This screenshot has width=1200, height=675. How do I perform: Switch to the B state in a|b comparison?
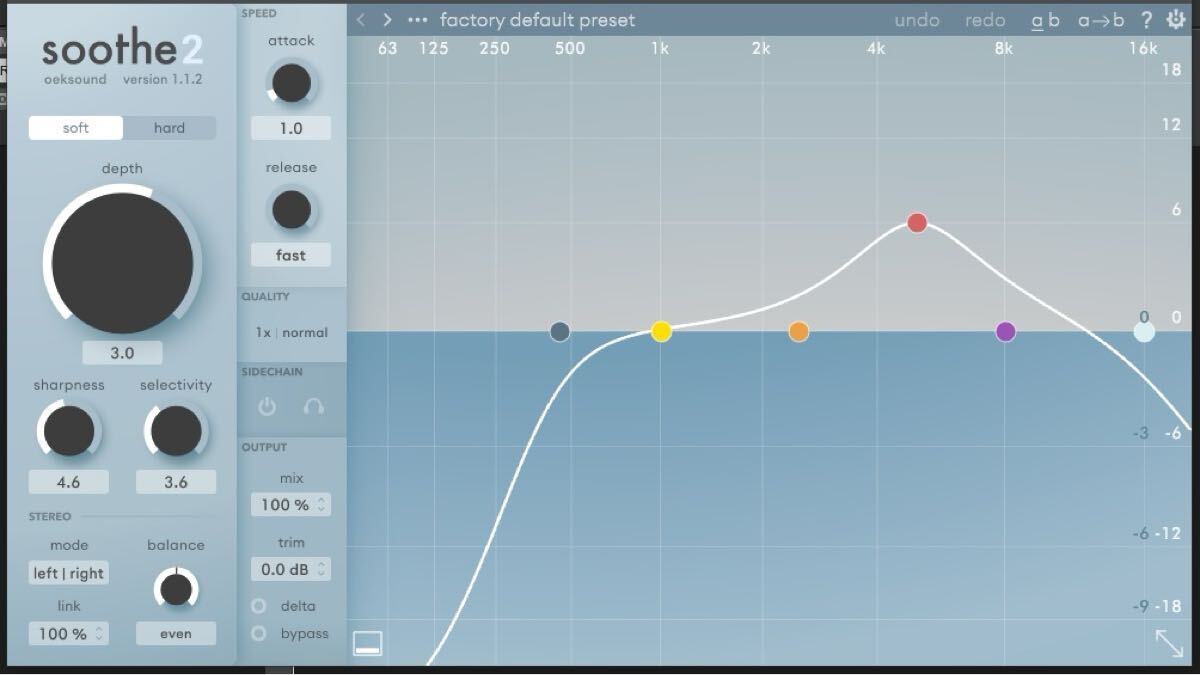point(1054,20)
